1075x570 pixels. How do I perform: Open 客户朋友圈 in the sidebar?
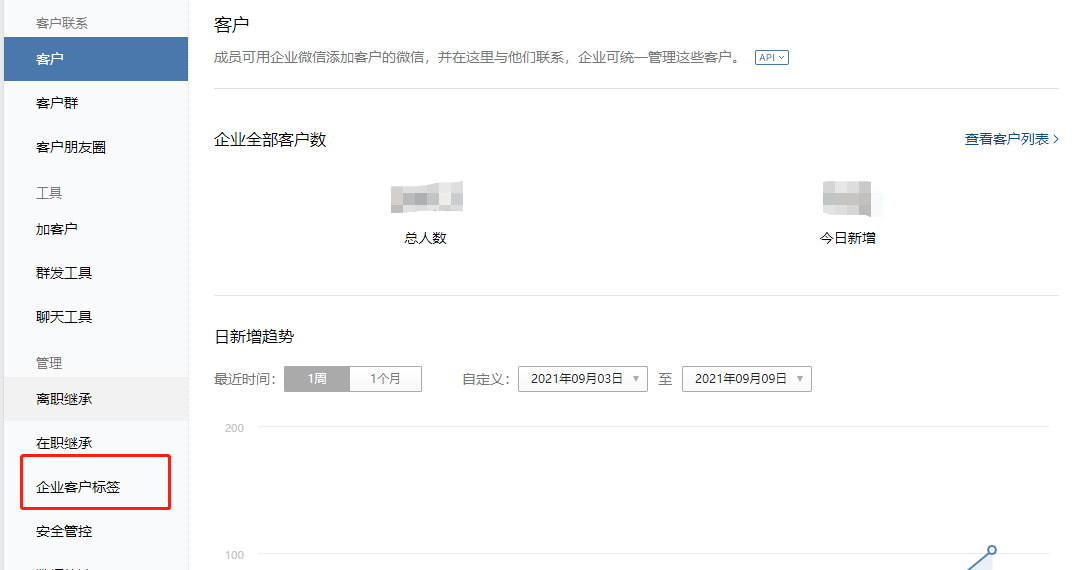tap(70, 147)
